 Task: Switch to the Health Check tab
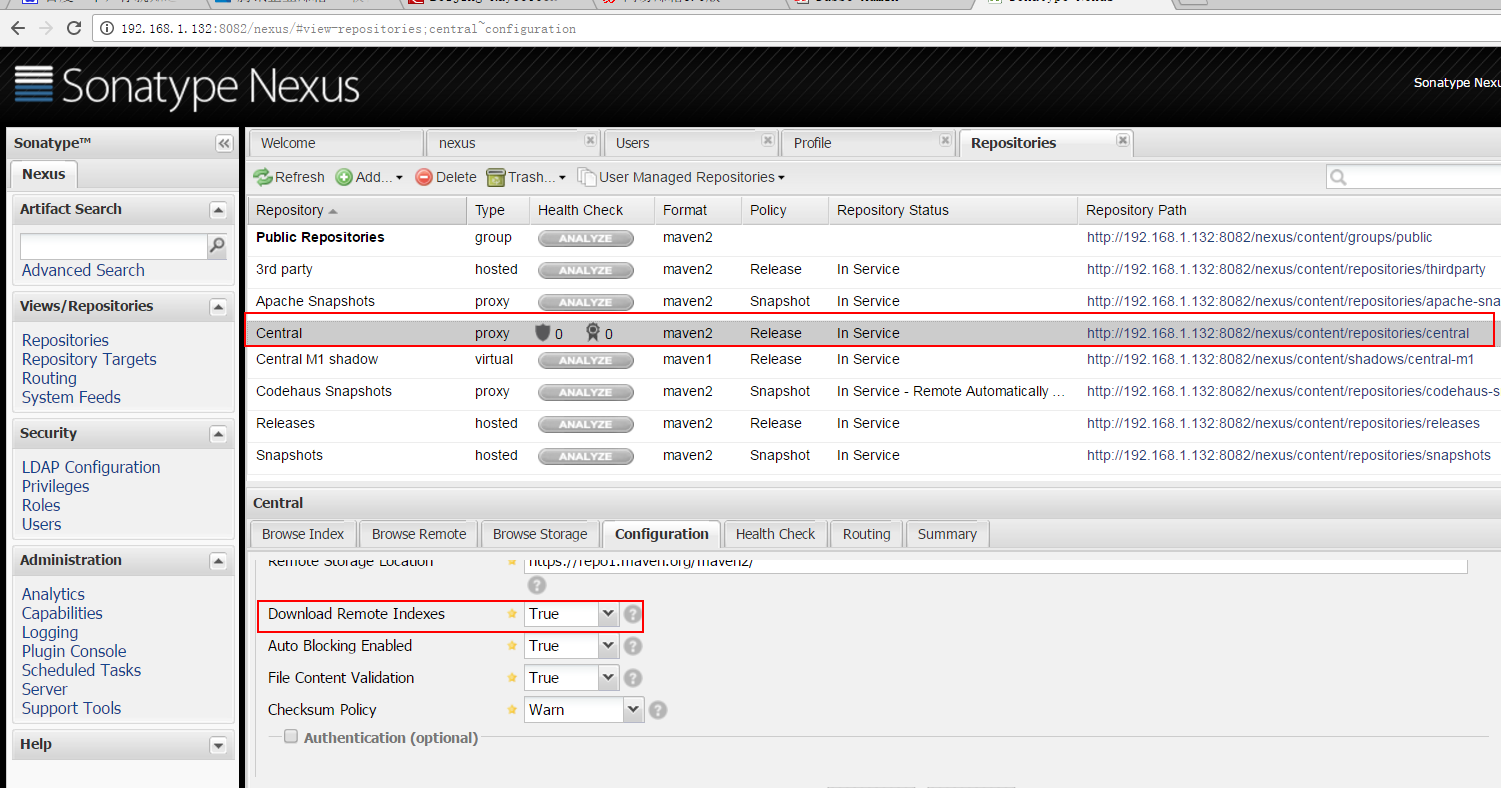click(775, 534)
